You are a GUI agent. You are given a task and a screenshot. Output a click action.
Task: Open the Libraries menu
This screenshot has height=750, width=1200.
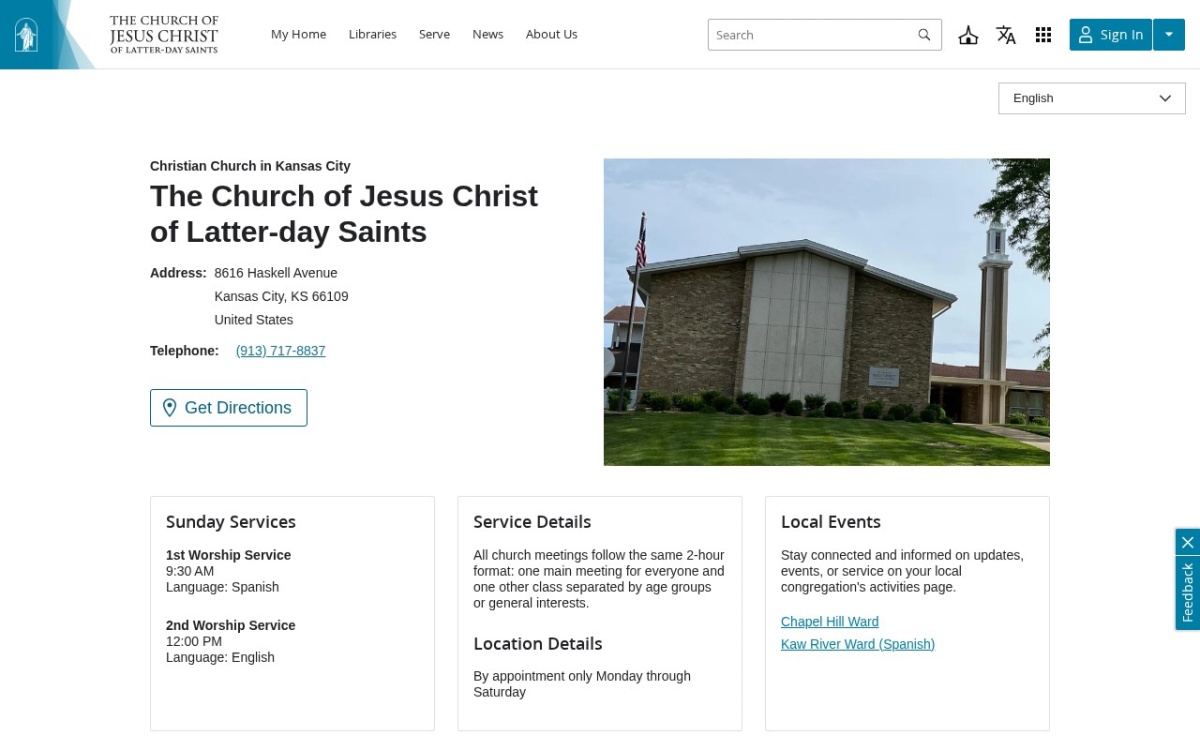(372, 34)
